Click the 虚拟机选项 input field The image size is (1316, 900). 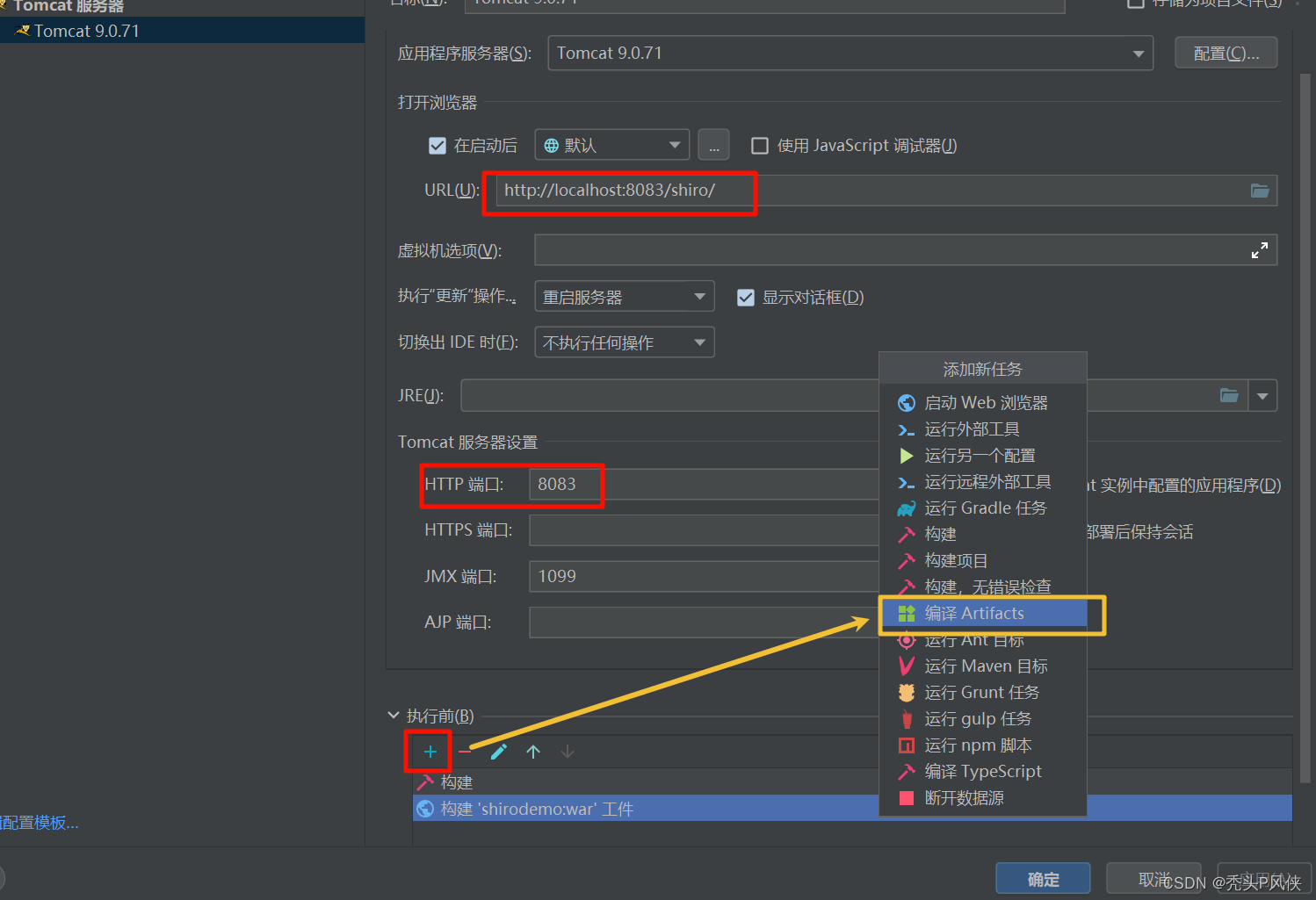[x=906, y=250]
